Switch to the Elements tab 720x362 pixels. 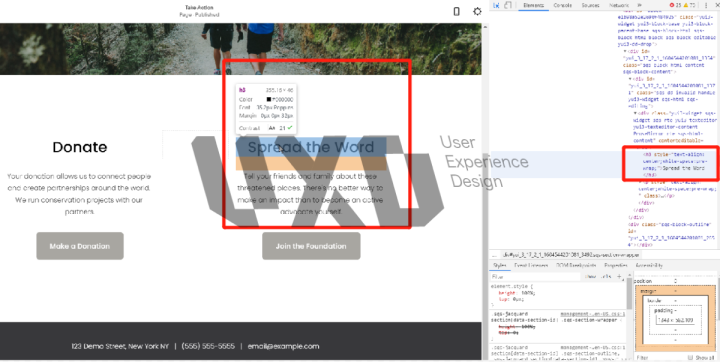(533, 5)
